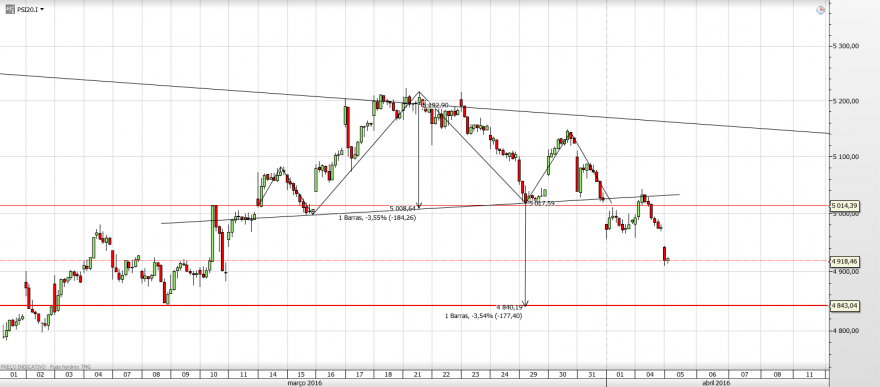Screen dimensions: 880x387
Task: Click the chart icon beside PSI20.I
Action: point(10,9)
